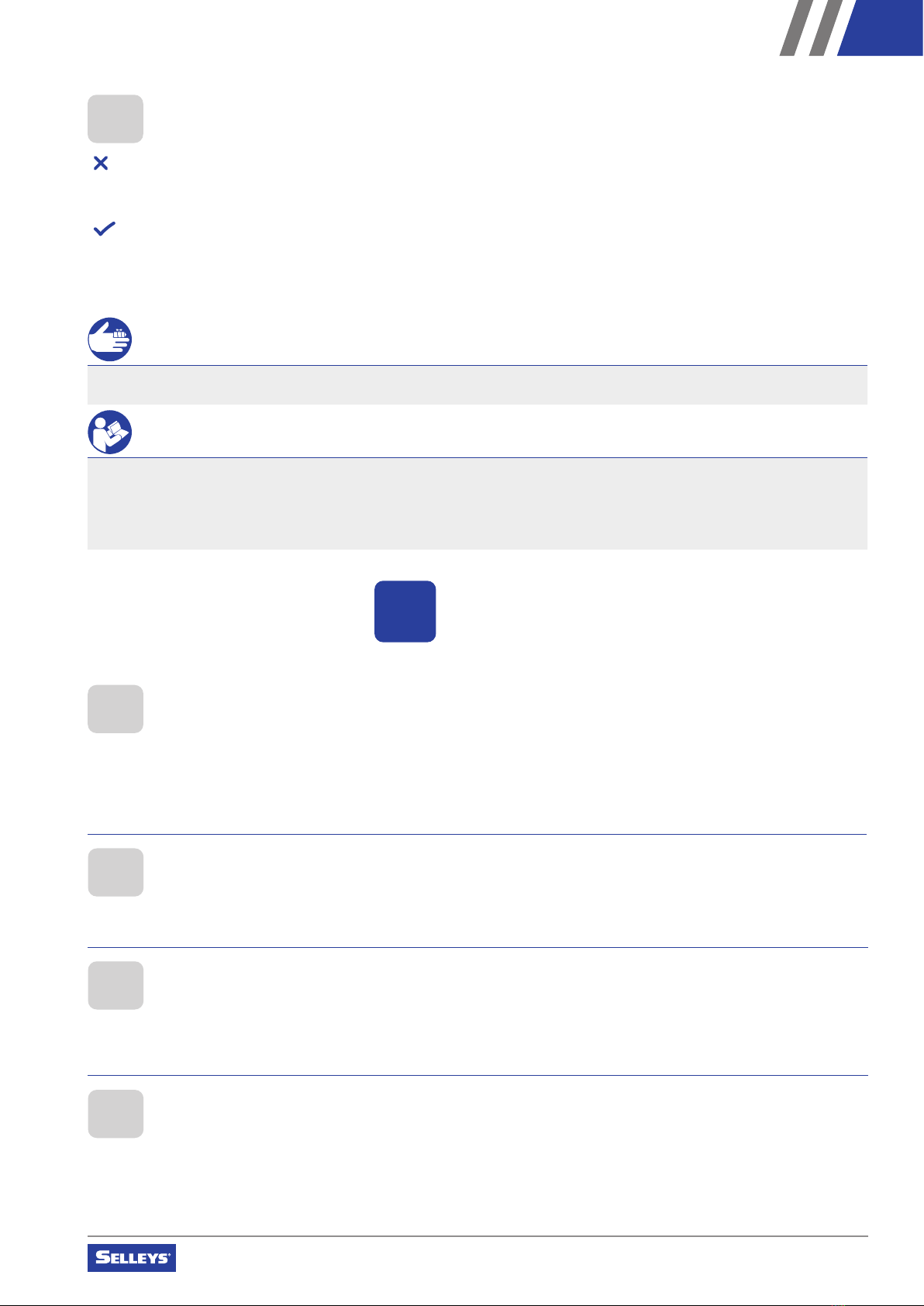Click the left gray diagonal stripe in corner

796,28
